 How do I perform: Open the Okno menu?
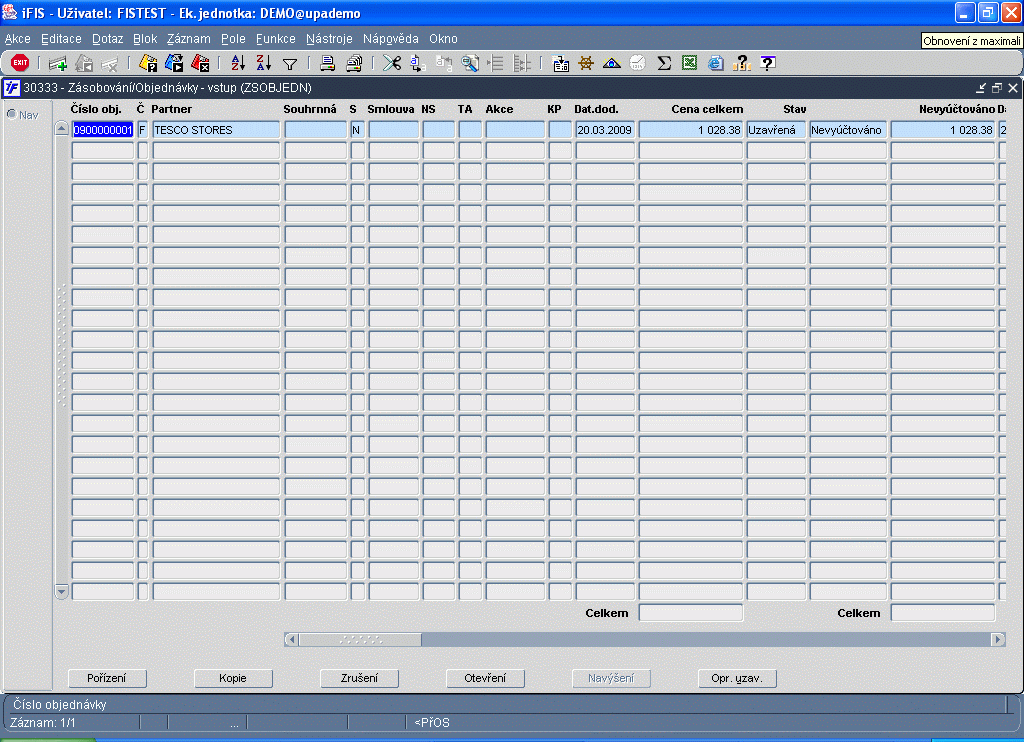pos(443,39)
